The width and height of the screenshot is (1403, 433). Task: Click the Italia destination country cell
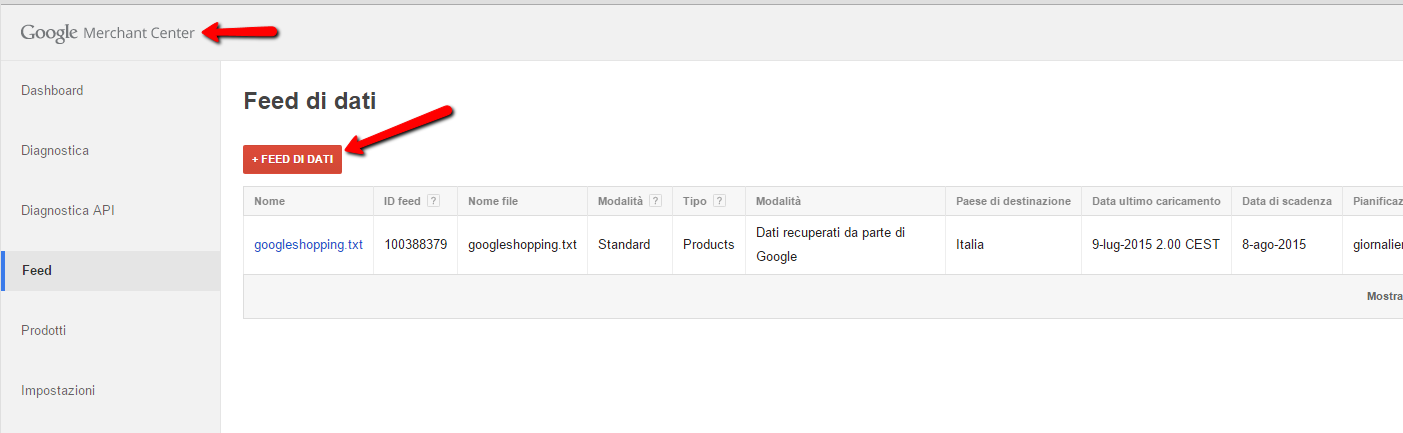coord(970,244)
